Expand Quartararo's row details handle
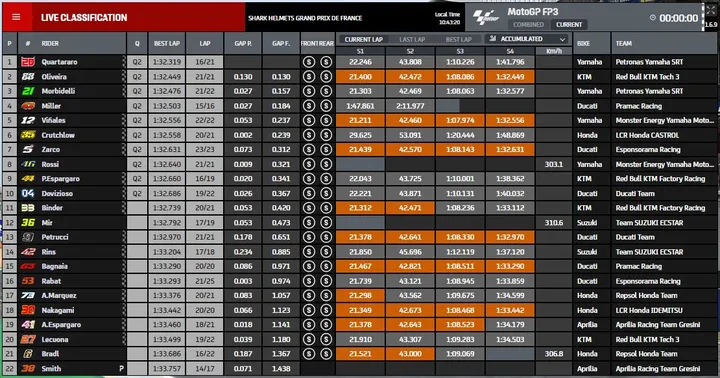This screenshot has height=378, width=720. (x=124, y=62)
